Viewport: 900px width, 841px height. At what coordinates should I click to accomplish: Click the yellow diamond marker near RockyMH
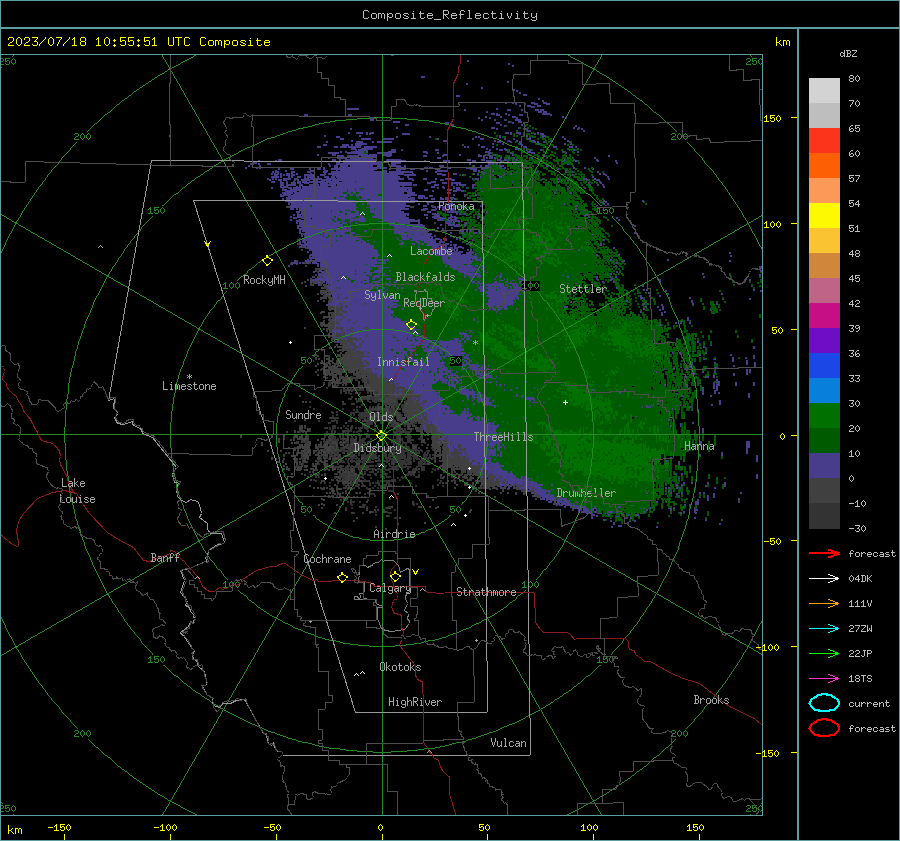pos(267,261)
